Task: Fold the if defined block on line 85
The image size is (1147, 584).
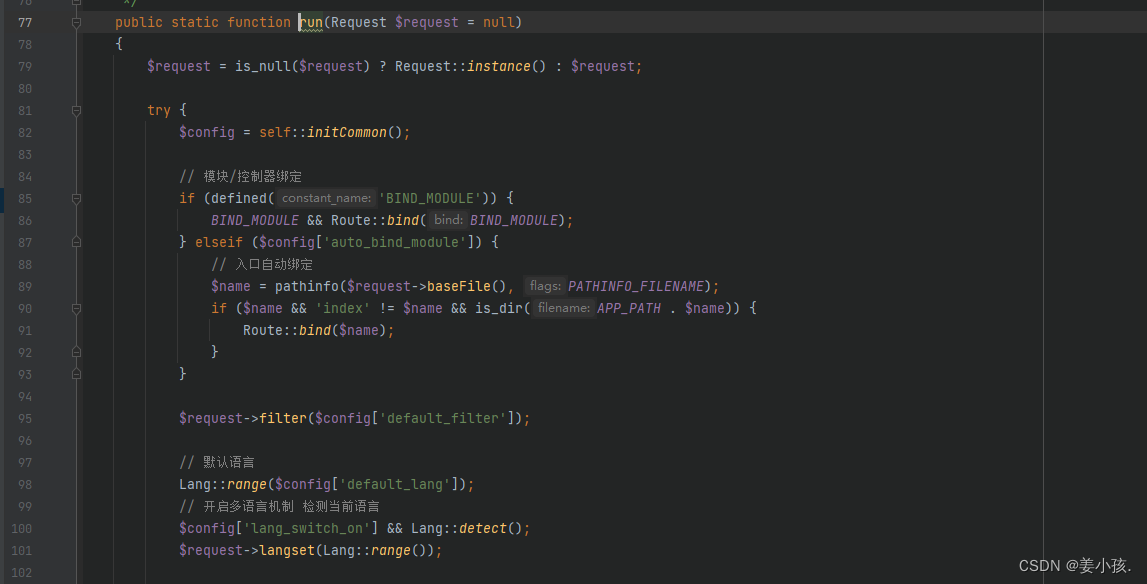Action: click(76, 198)
